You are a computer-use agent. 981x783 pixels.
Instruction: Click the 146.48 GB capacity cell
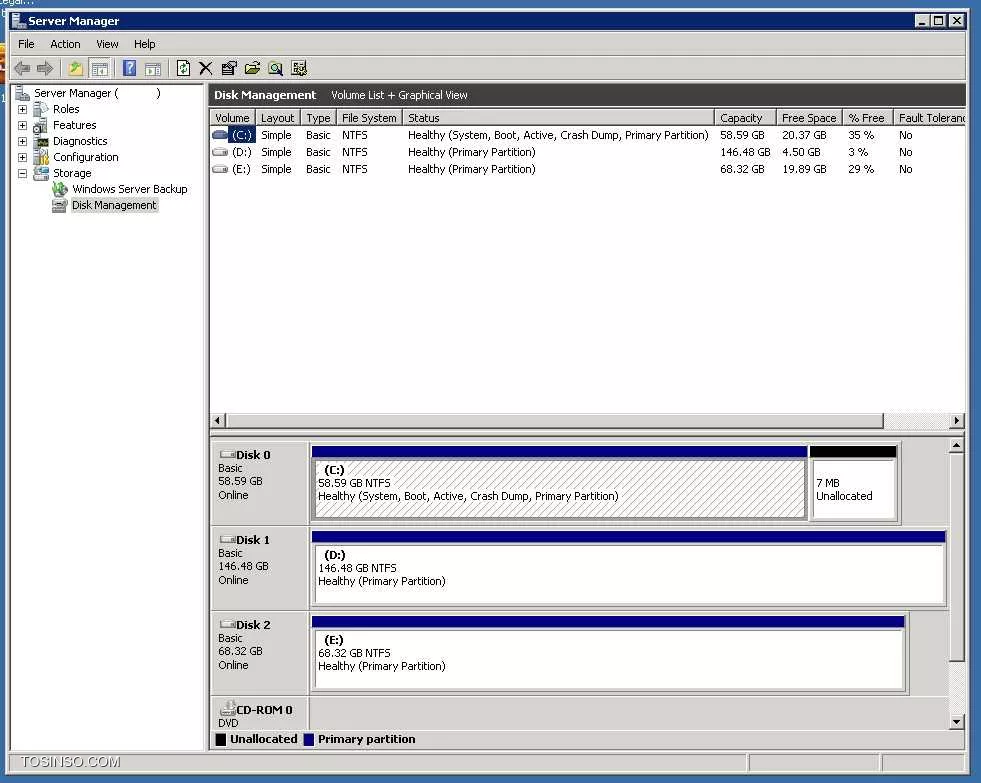click(745, 152)
